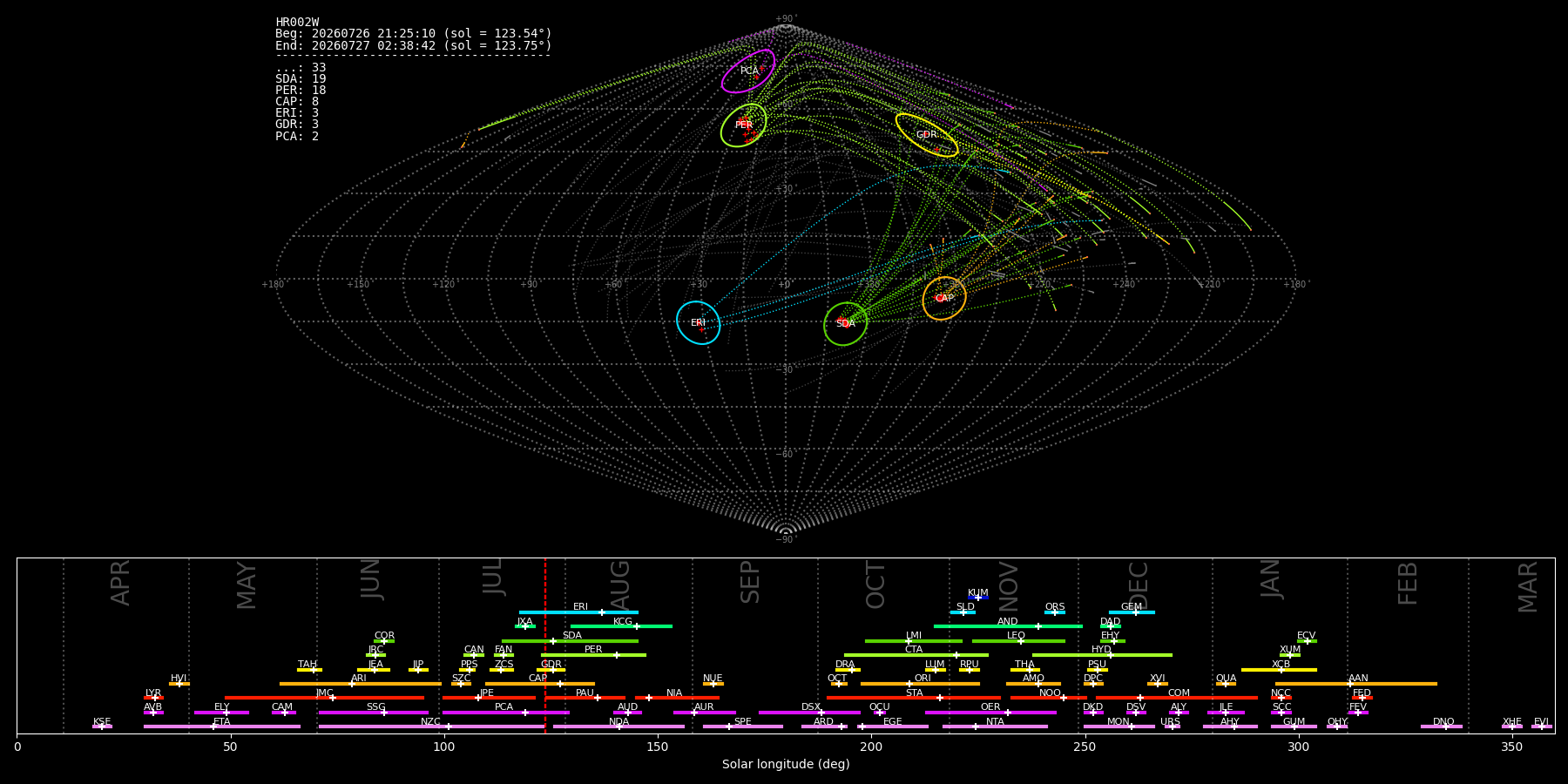
Task: Select the PER radiant circle
Action: [x=743, y=125]
